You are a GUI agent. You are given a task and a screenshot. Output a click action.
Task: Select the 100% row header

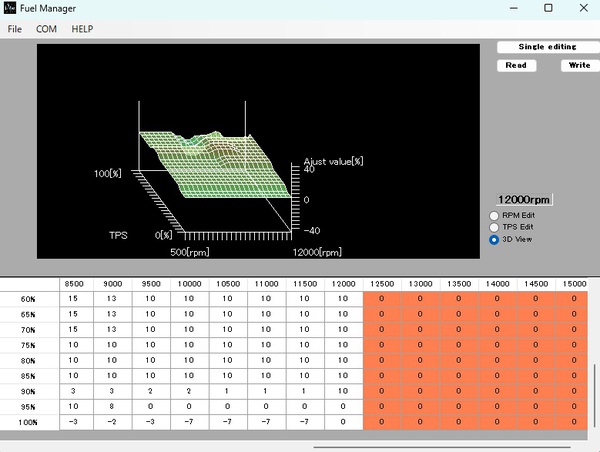click(29, 423)
